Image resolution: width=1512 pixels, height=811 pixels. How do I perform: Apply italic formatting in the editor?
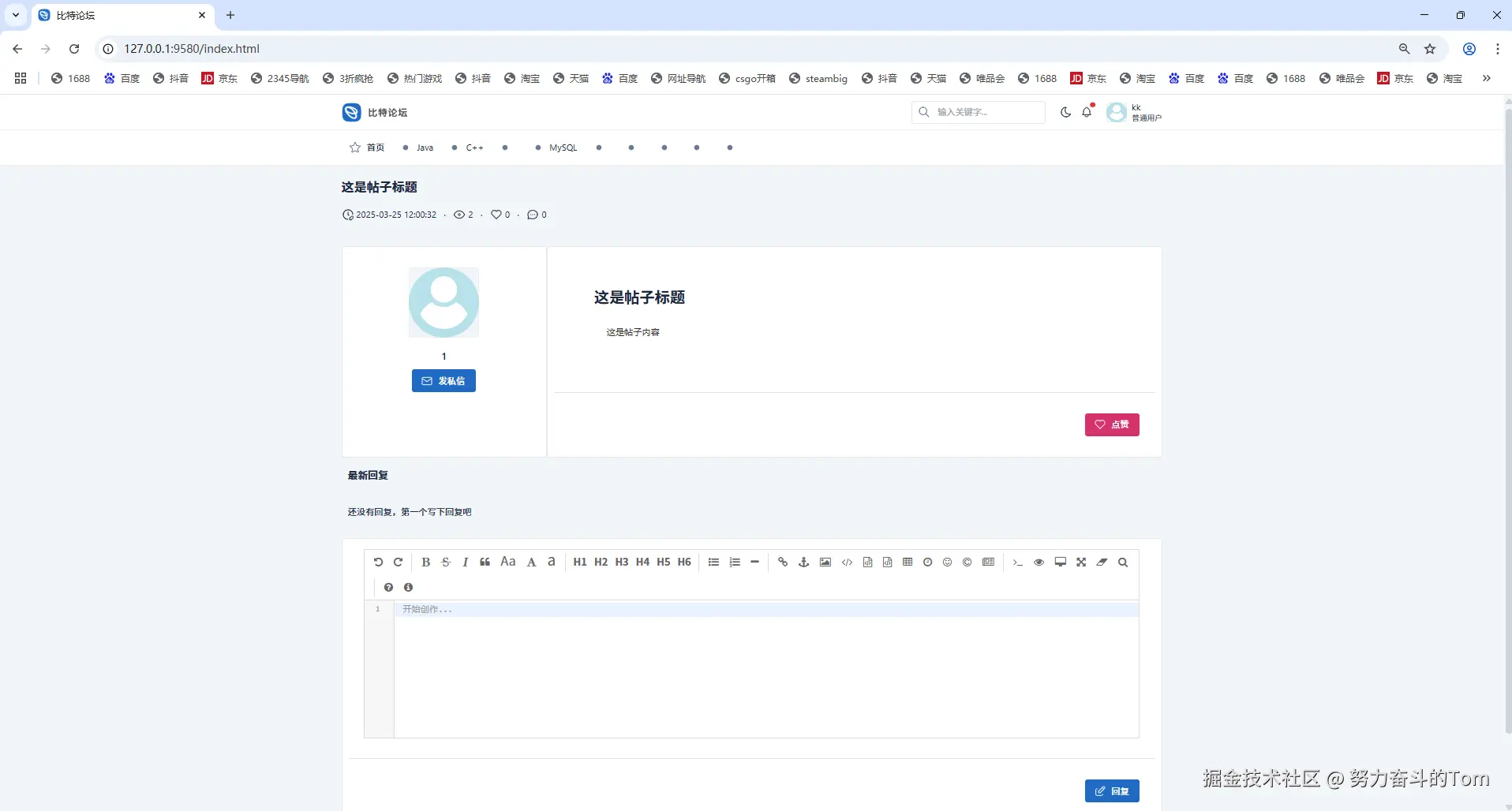466,562
